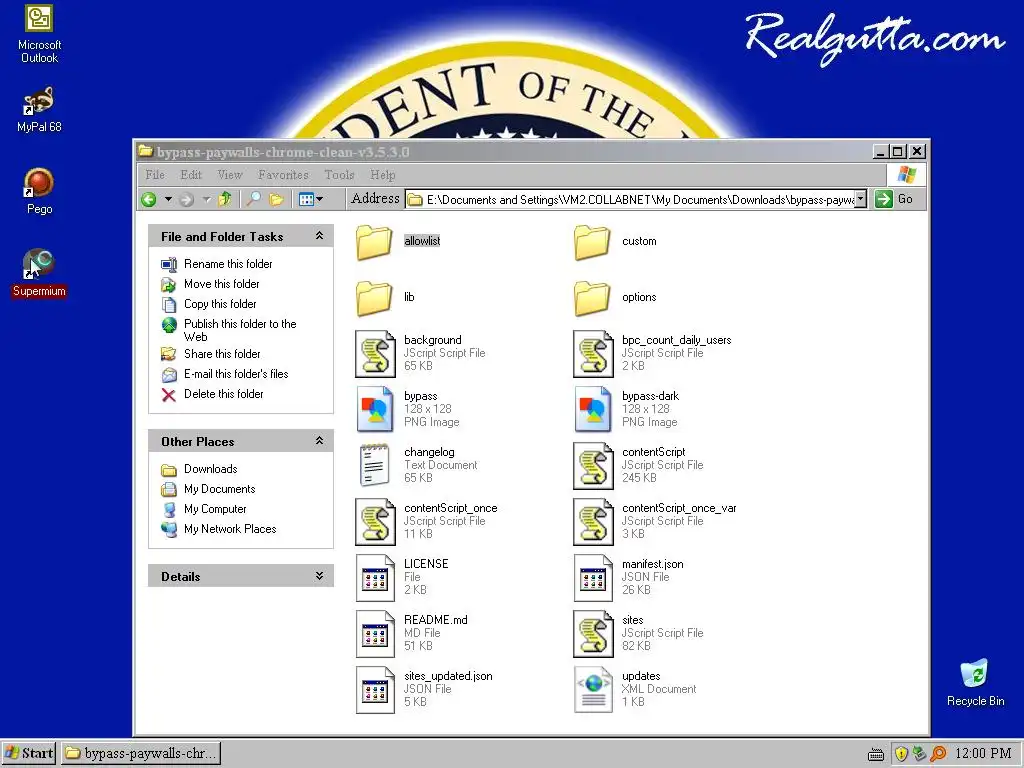Select the background JScript file icon
The width and height of the screenshot is (1024, 768).
(x=376, y=354)
